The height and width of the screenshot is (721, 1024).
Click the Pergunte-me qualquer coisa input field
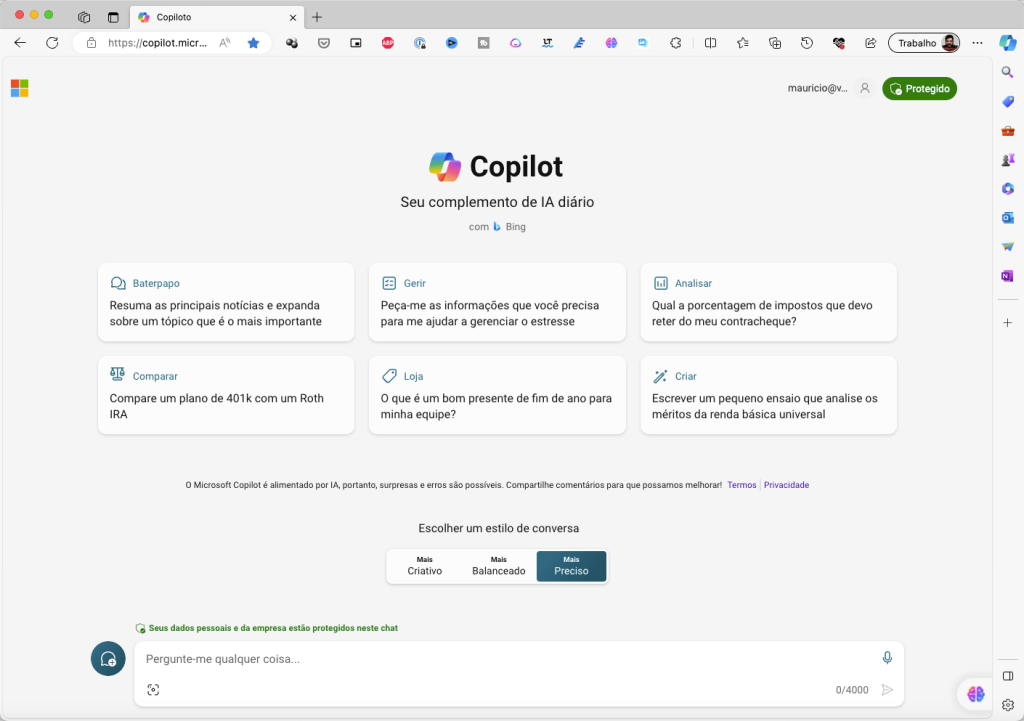pos(450,658)
